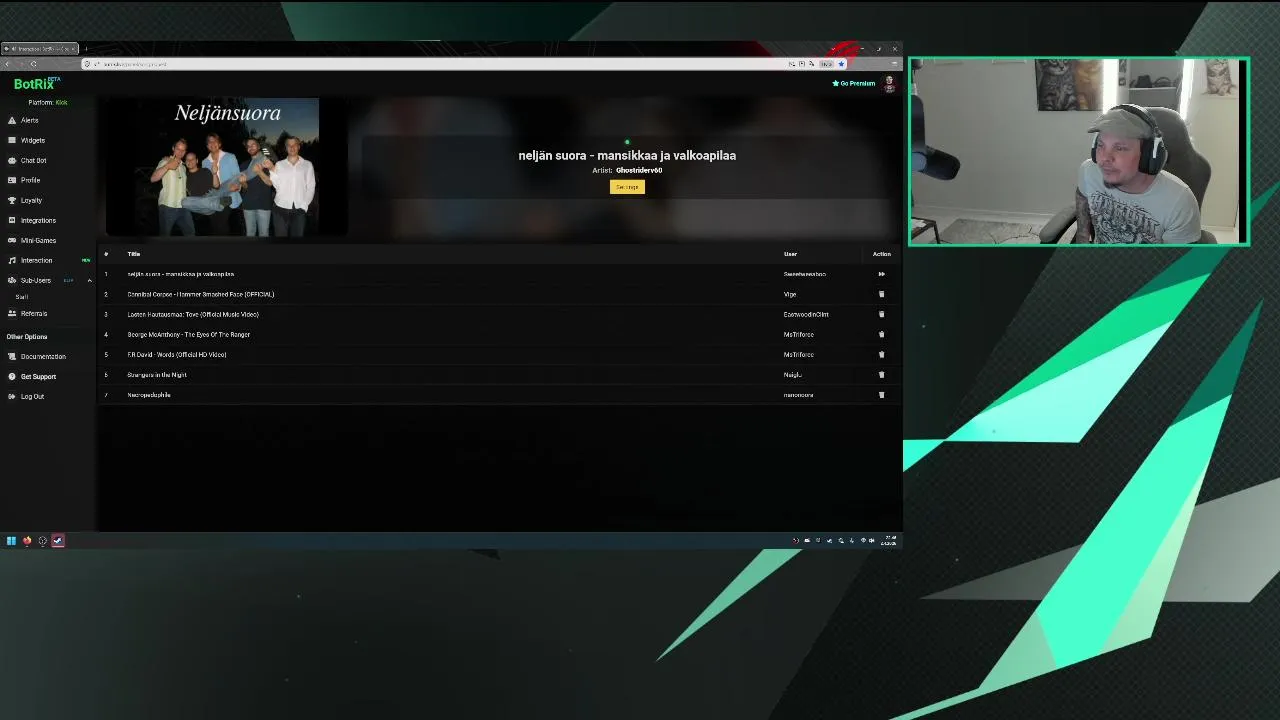The height and width of the screenshot is (720, 1280).
Task: Delete Strangers in the Night song
Action: pos(881,374)
